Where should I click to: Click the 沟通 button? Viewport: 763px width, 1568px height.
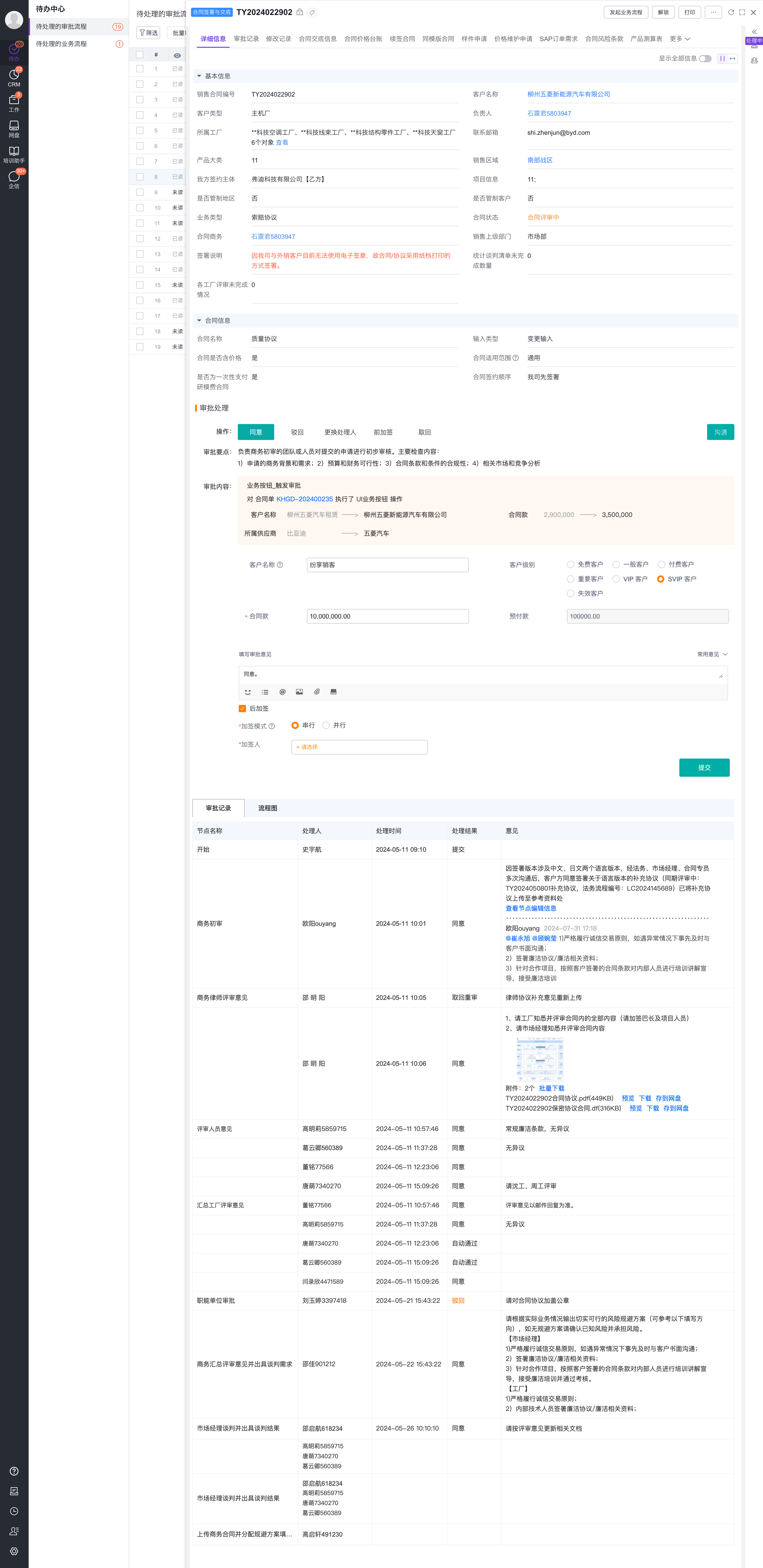coord(720,432)
